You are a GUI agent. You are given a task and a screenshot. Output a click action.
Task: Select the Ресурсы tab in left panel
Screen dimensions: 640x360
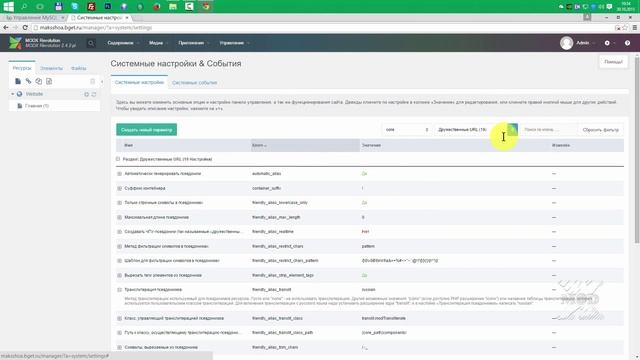22,68
